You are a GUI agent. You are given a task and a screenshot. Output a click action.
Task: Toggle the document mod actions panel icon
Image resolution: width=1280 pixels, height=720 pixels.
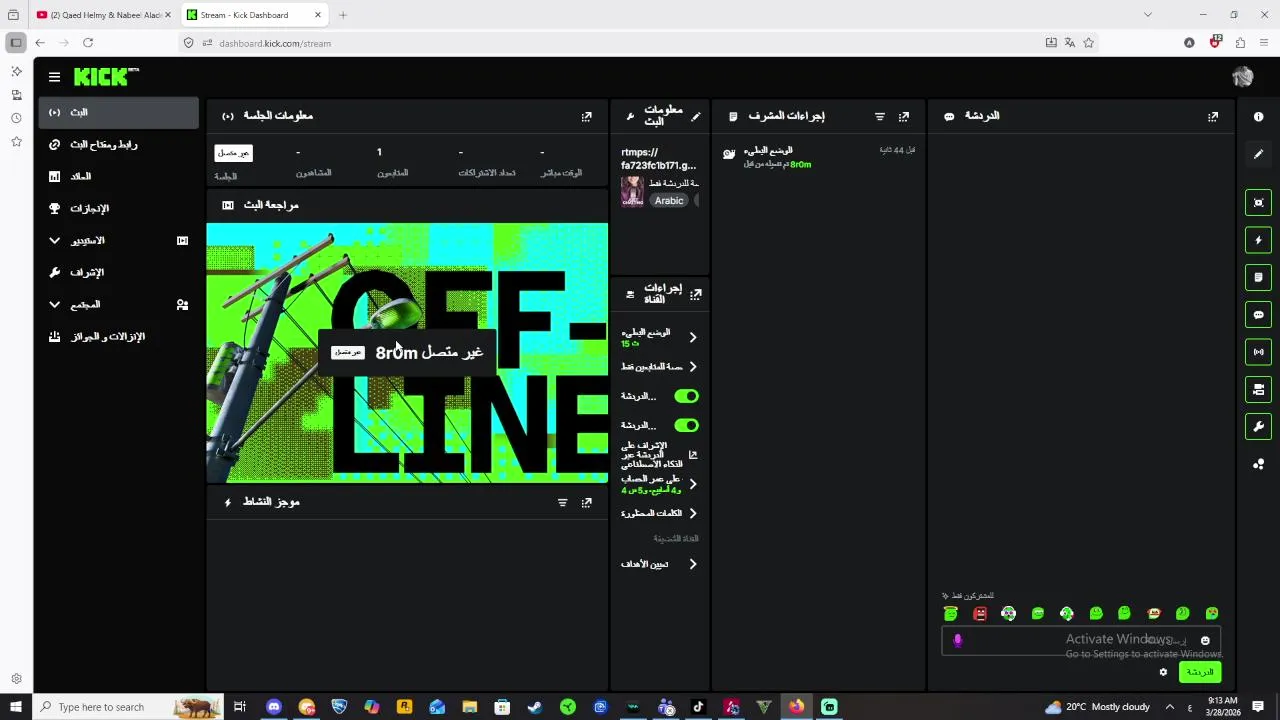pyautogui.click(x=1258, y=277)
